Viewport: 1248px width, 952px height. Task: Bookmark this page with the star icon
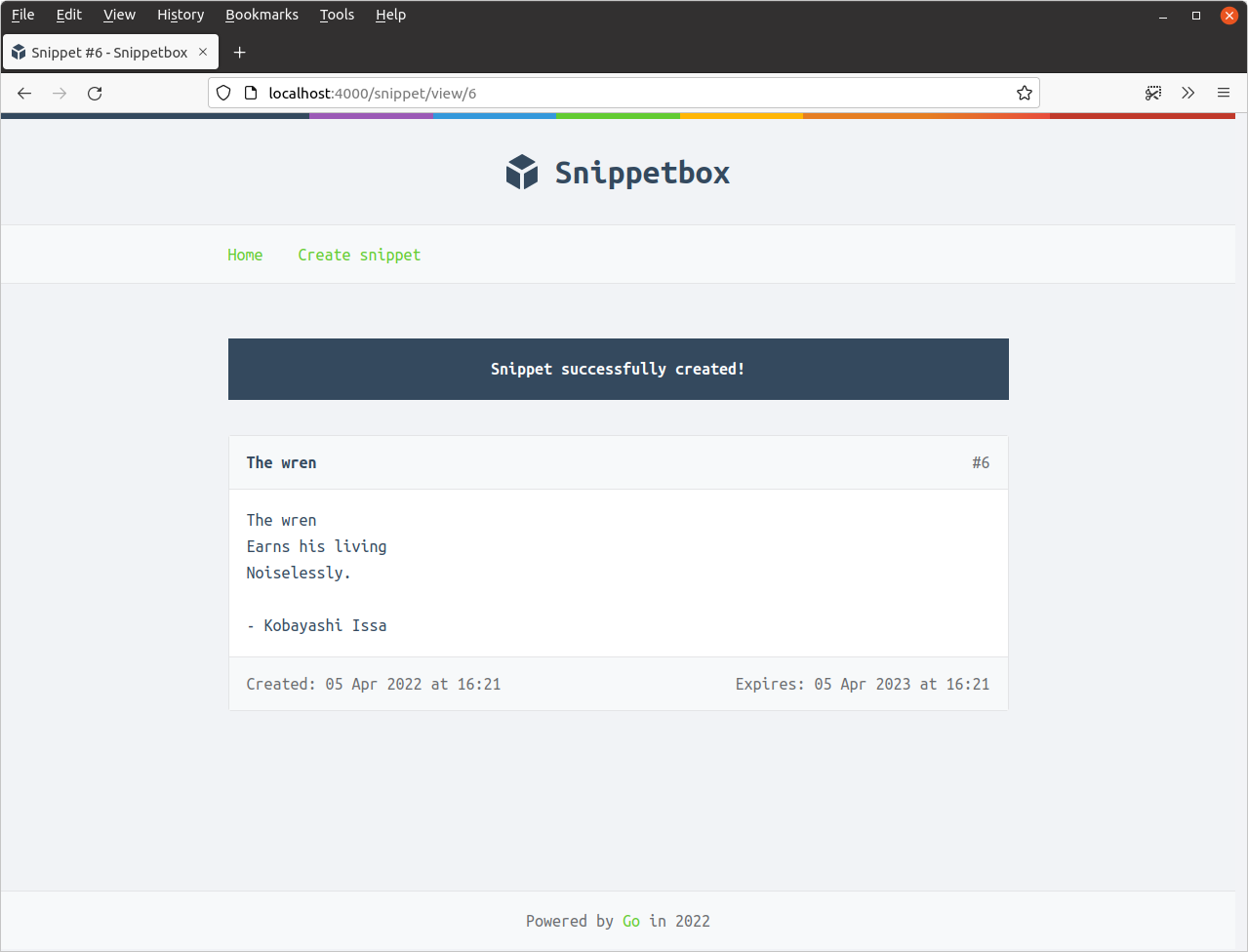pyautogui.click(x=1024, y=94)
